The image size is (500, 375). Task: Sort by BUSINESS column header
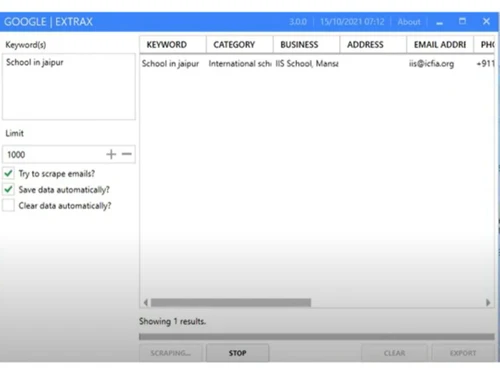[x=306, y=45]
